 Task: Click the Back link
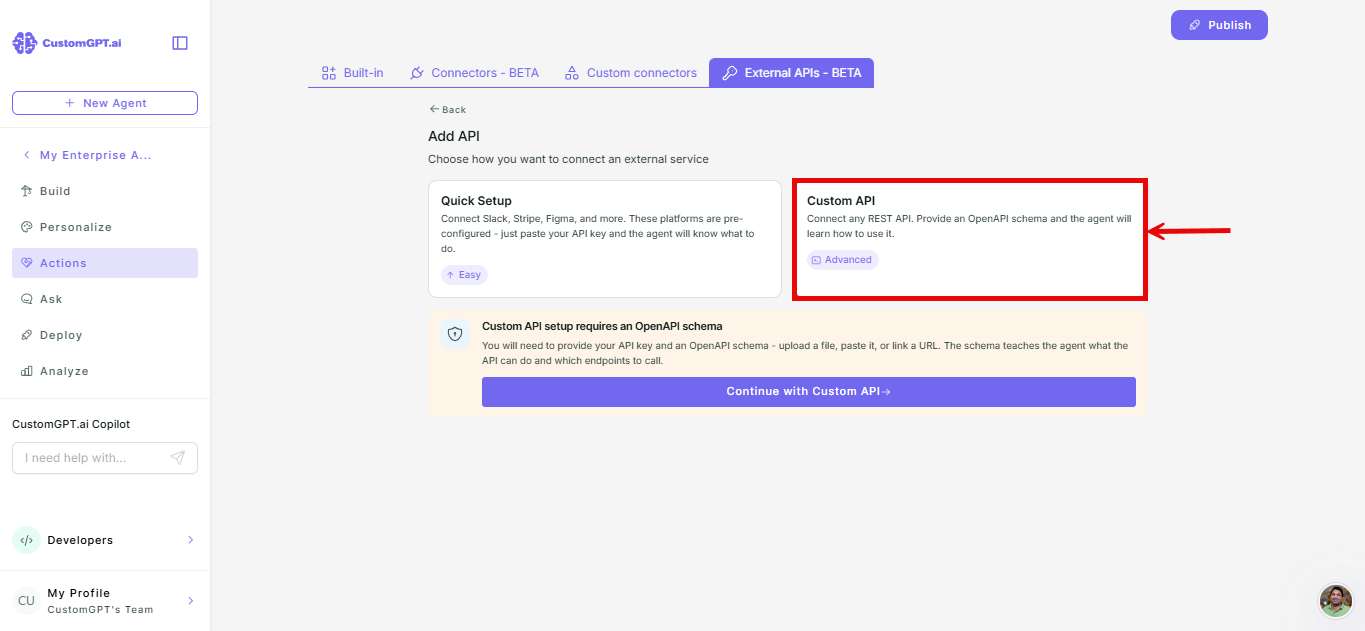point(447,110)
